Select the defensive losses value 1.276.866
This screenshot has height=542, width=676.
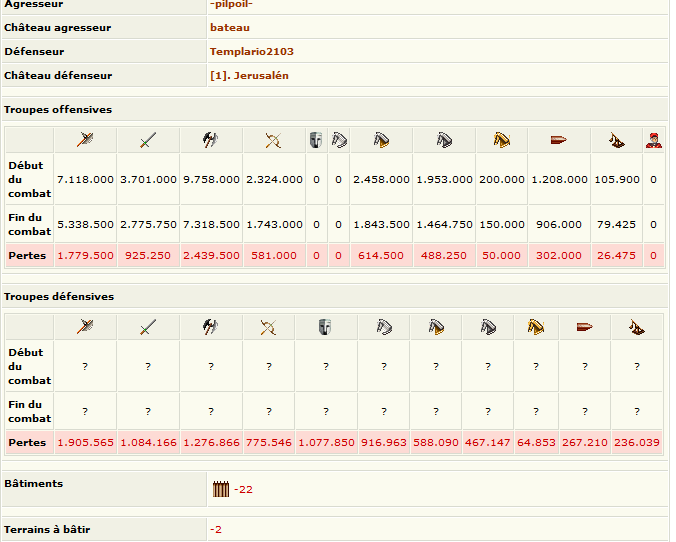[x=211, y=442]
